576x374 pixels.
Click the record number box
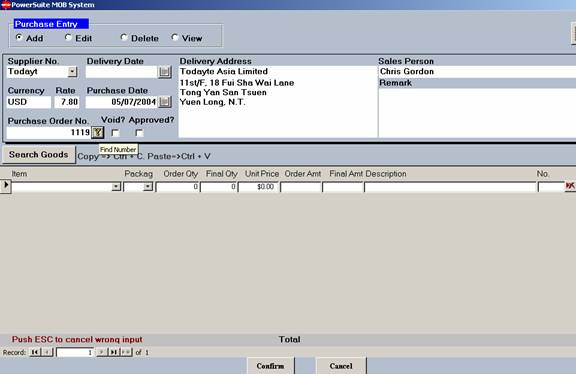(x=75, y=352)
